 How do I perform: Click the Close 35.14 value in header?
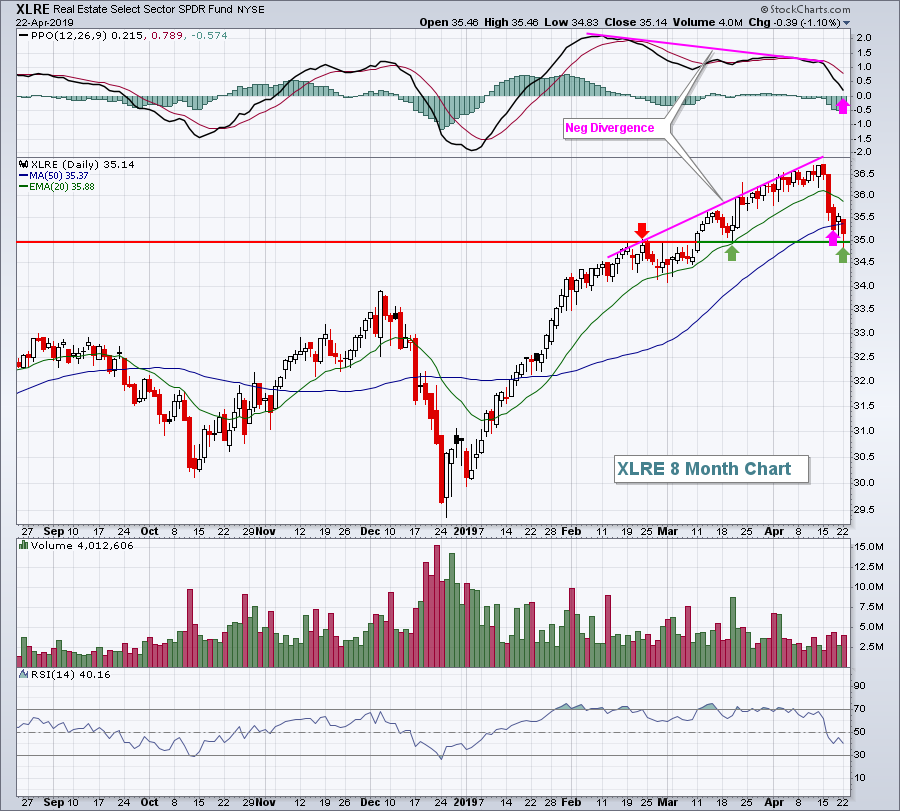636,22
